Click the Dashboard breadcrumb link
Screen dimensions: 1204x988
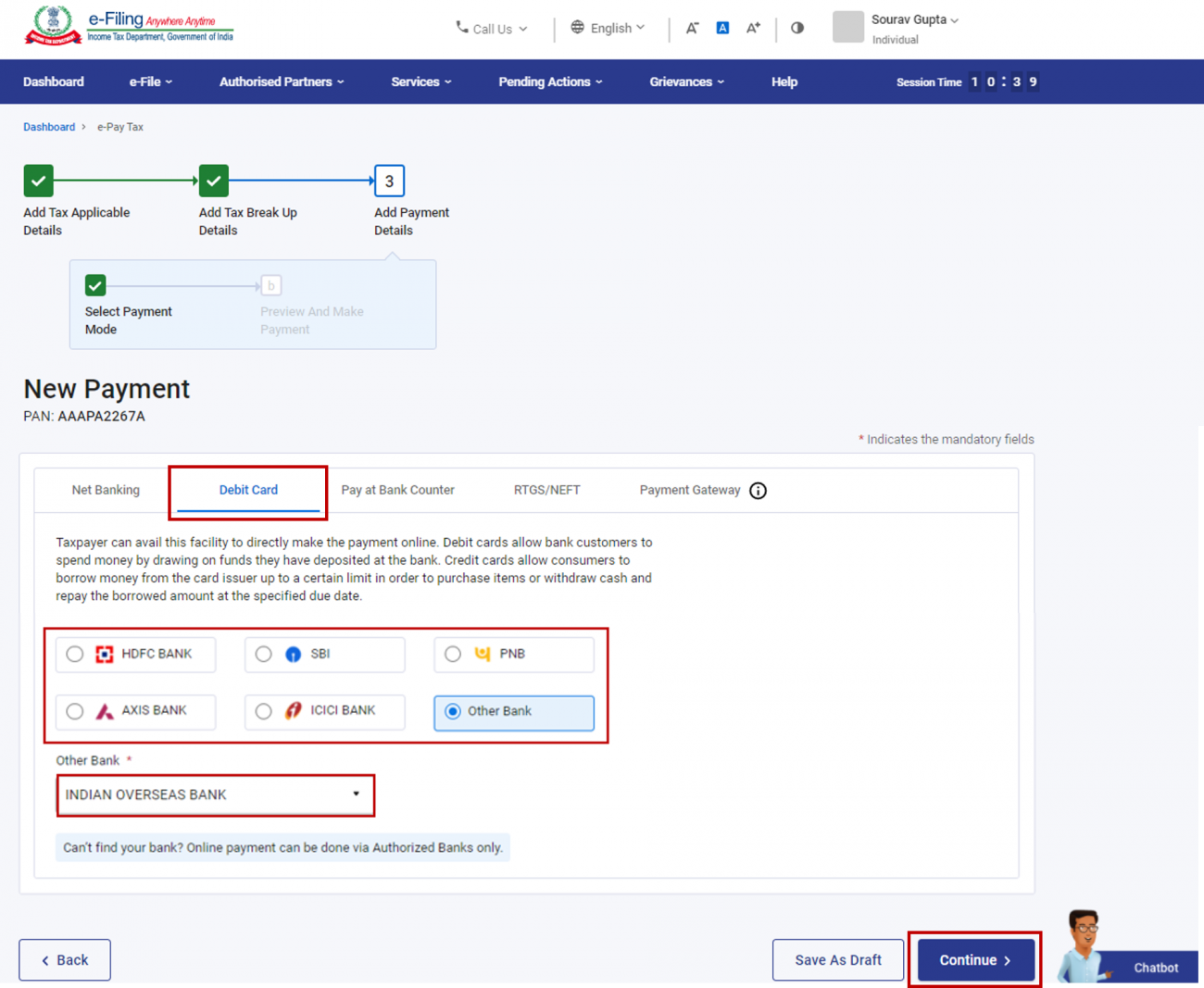[x=49, y=127]
